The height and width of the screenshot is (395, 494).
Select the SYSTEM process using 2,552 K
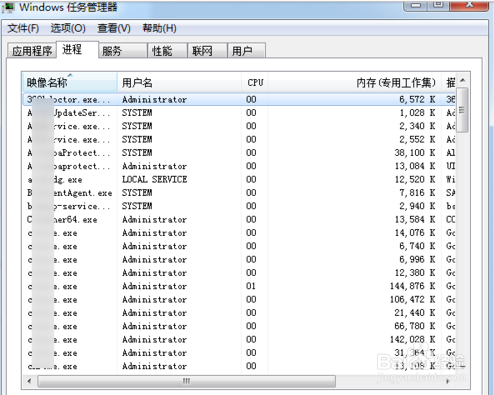pyautogui.click(x=239, y=139)
